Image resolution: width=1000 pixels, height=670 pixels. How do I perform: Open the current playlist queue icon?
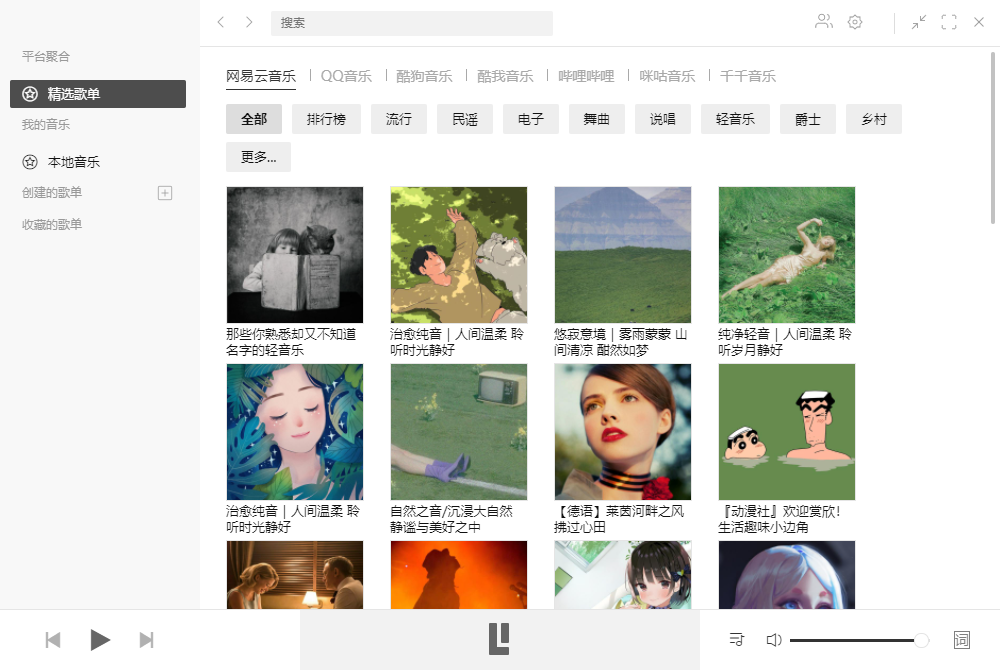tap(736, 639)
